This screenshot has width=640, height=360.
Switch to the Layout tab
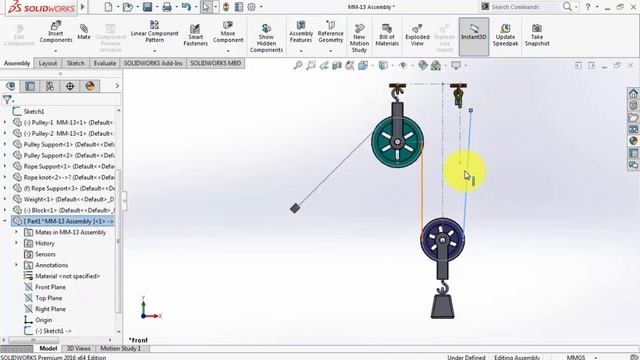48,63
